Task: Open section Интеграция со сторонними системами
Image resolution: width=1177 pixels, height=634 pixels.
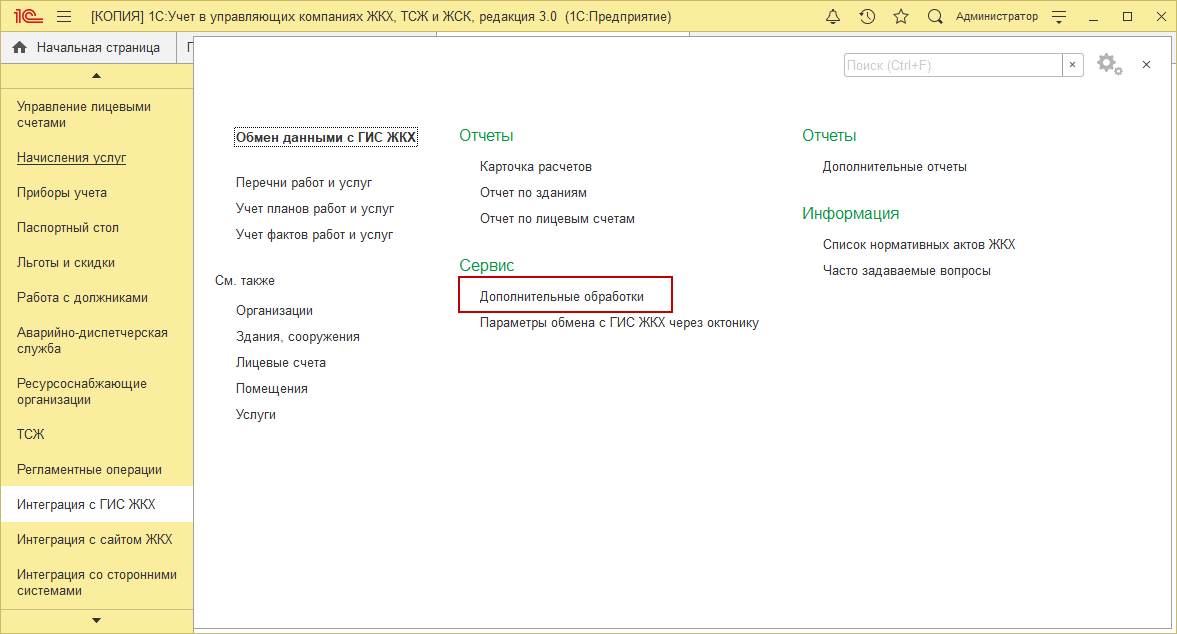Action: coord(97,583)
